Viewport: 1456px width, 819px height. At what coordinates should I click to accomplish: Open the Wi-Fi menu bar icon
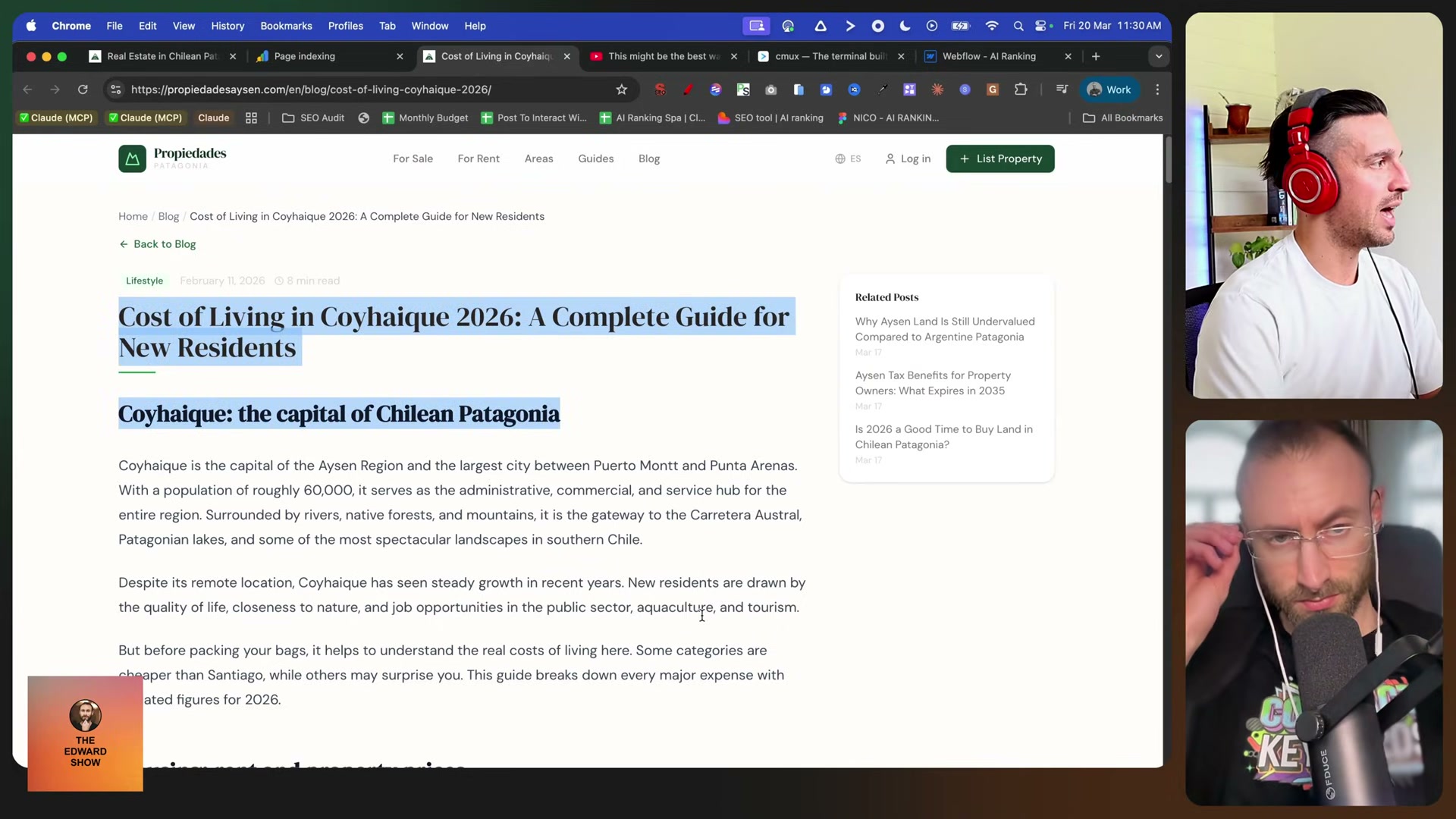click(x=992, y=26)
